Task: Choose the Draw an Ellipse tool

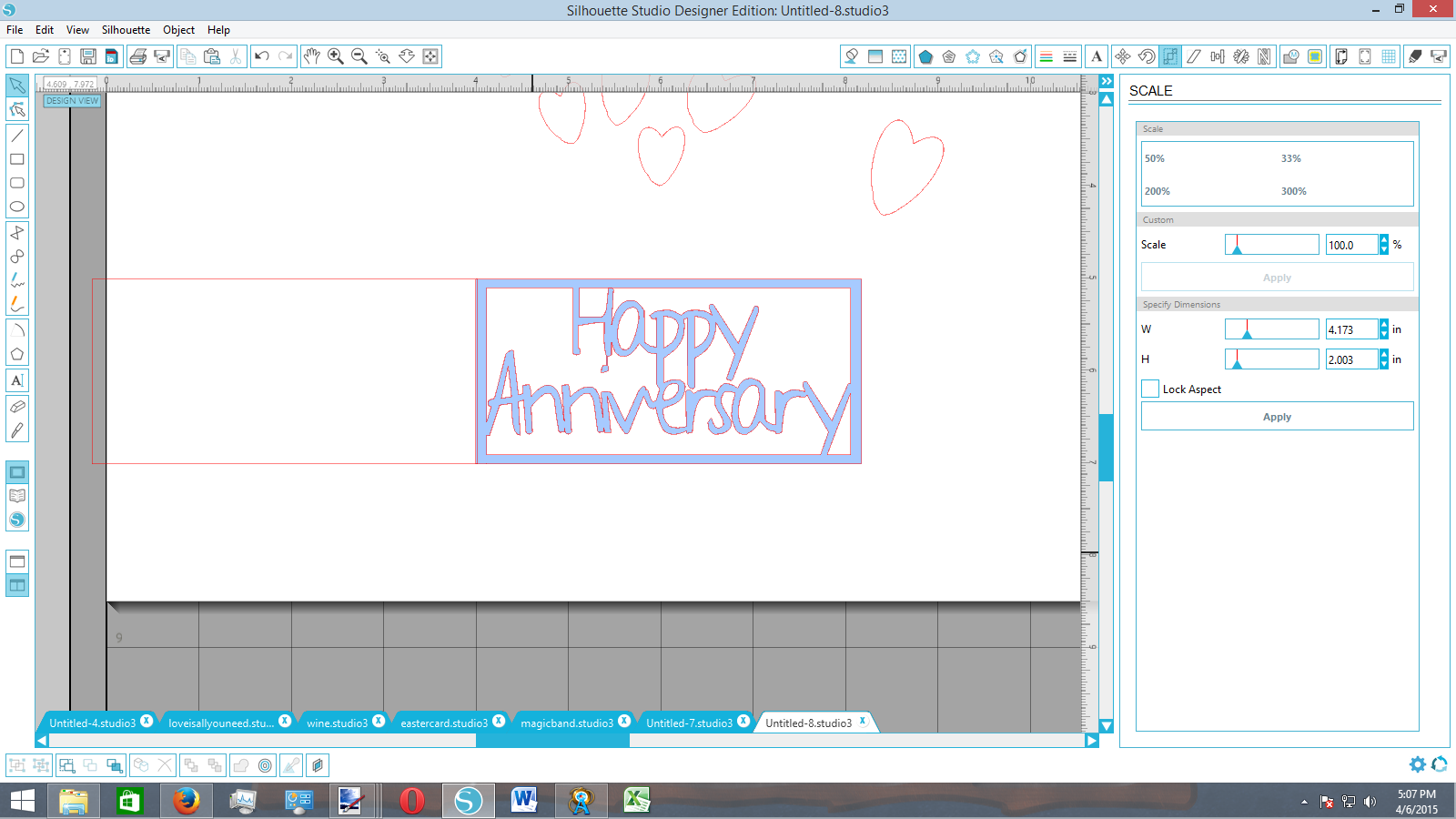Action: pyautogui.click(x=17, y=207)
